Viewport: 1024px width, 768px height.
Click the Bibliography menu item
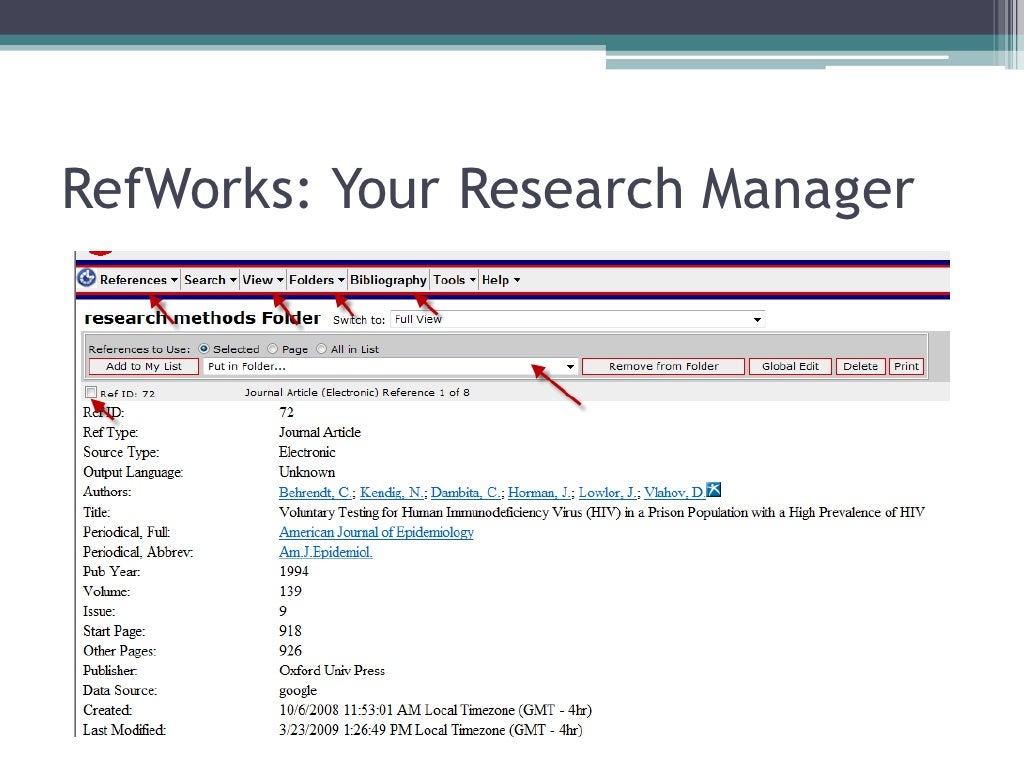(x=388, y=280)
